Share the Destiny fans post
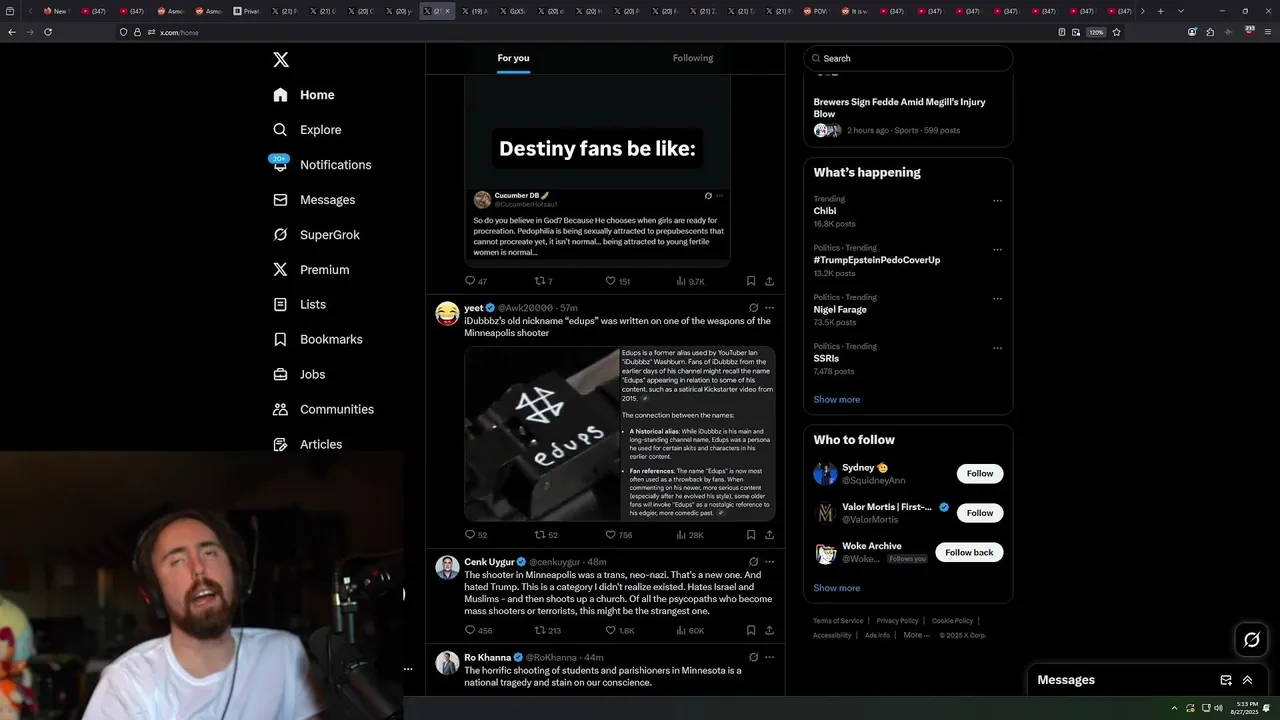The width and height of the screenshot is (1280, 720). [x=769, y=281]
